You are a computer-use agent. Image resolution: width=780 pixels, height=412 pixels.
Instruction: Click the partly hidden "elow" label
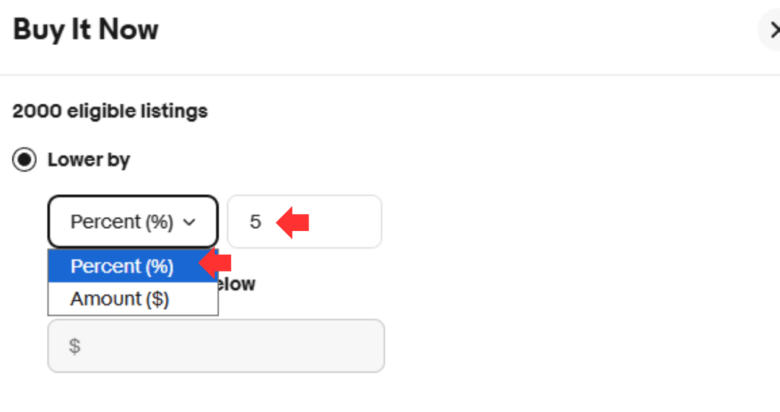(237, 284)
